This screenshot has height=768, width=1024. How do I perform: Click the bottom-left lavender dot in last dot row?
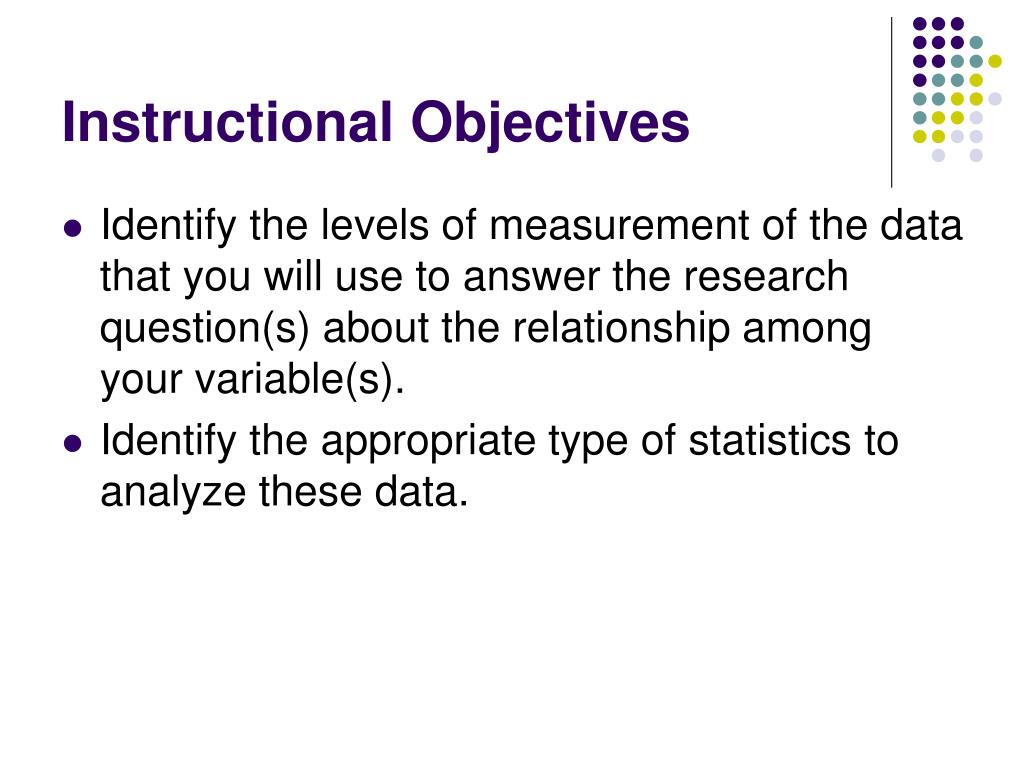point(938,155)
